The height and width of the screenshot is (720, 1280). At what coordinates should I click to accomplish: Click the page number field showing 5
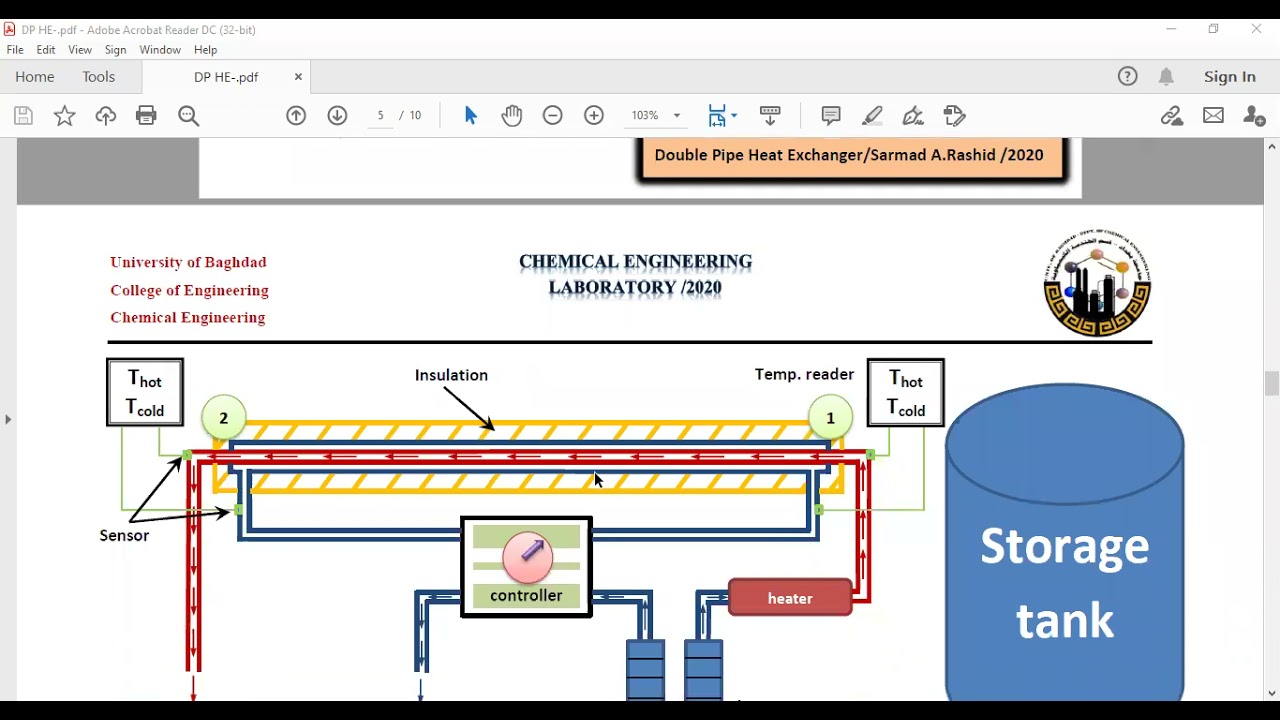(380, 116)
